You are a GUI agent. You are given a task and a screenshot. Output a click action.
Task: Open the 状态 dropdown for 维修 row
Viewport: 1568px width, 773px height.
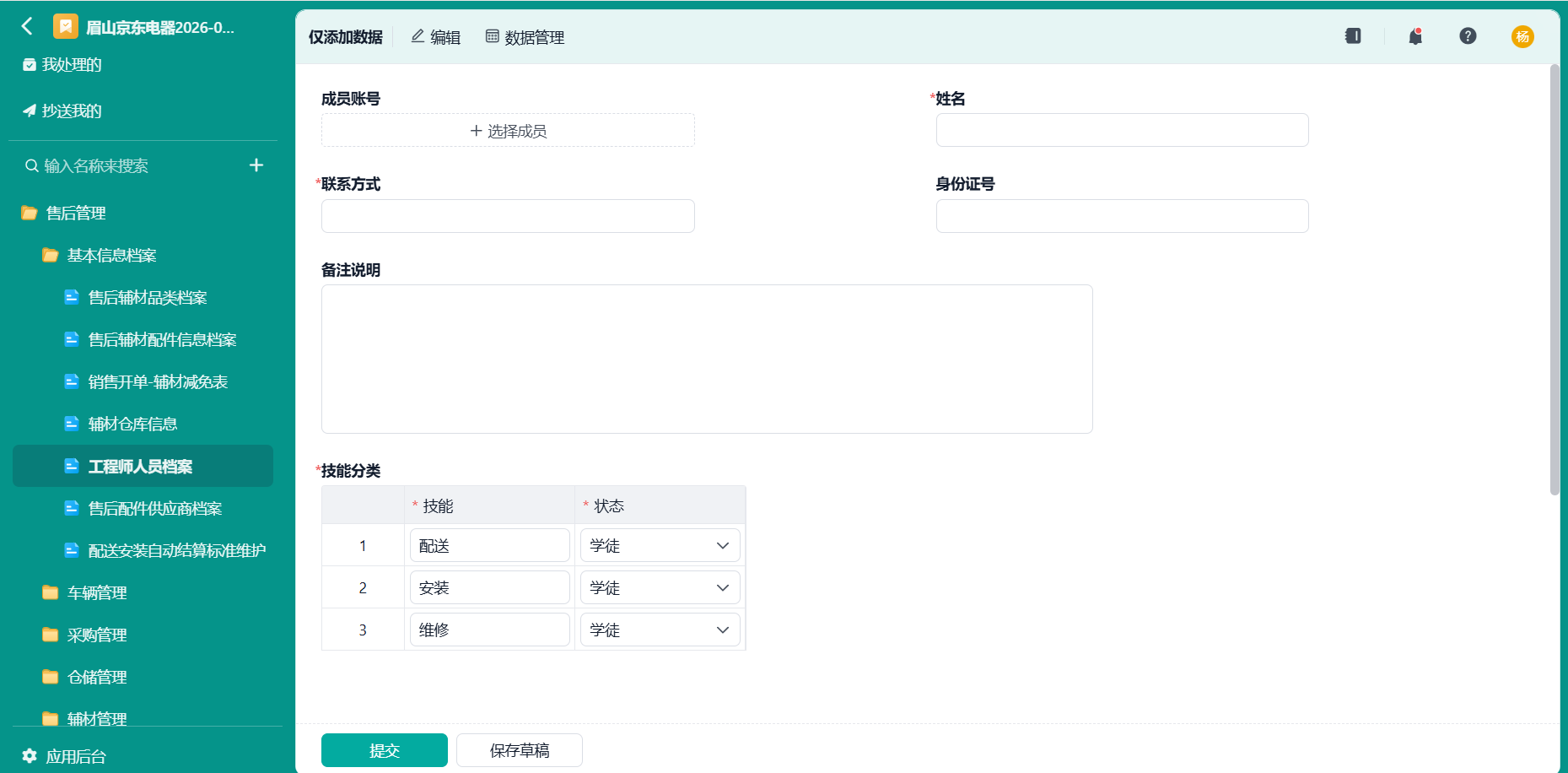pyautogui.click(x=660, y=630)
